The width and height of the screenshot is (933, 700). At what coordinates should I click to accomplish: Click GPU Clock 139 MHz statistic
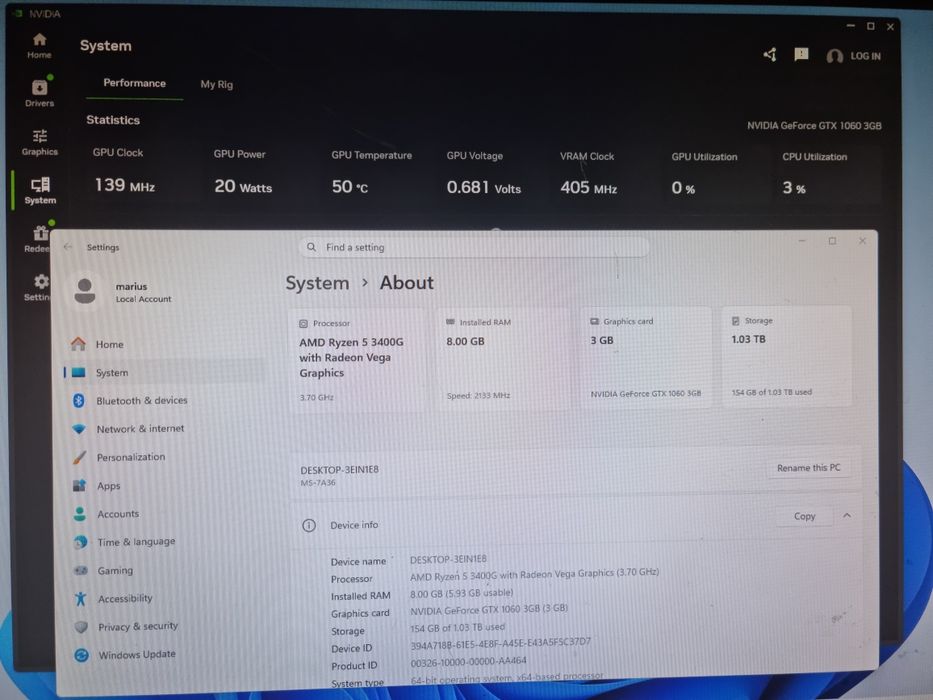pyautogui.click(x=124, y=171)
